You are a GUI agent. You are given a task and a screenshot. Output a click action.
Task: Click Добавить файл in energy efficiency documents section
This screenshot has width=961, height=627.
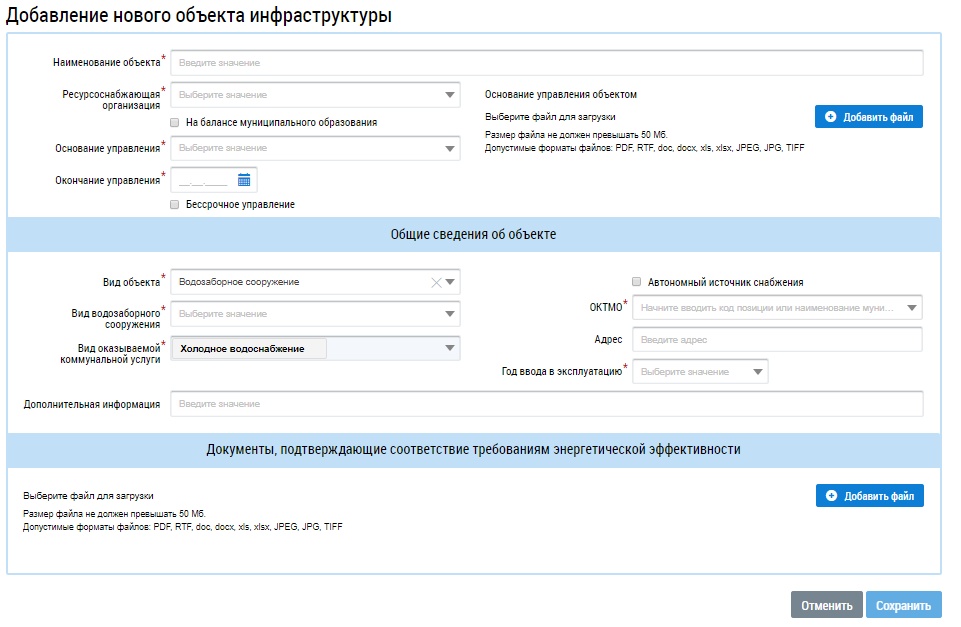[869, 496]
